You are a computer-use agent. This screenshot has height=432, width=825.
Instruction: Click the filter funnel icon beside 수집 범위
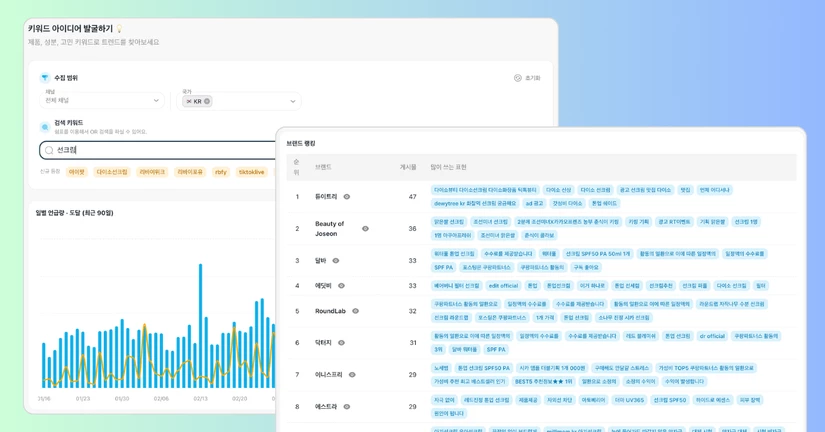(x=45, y=77)
